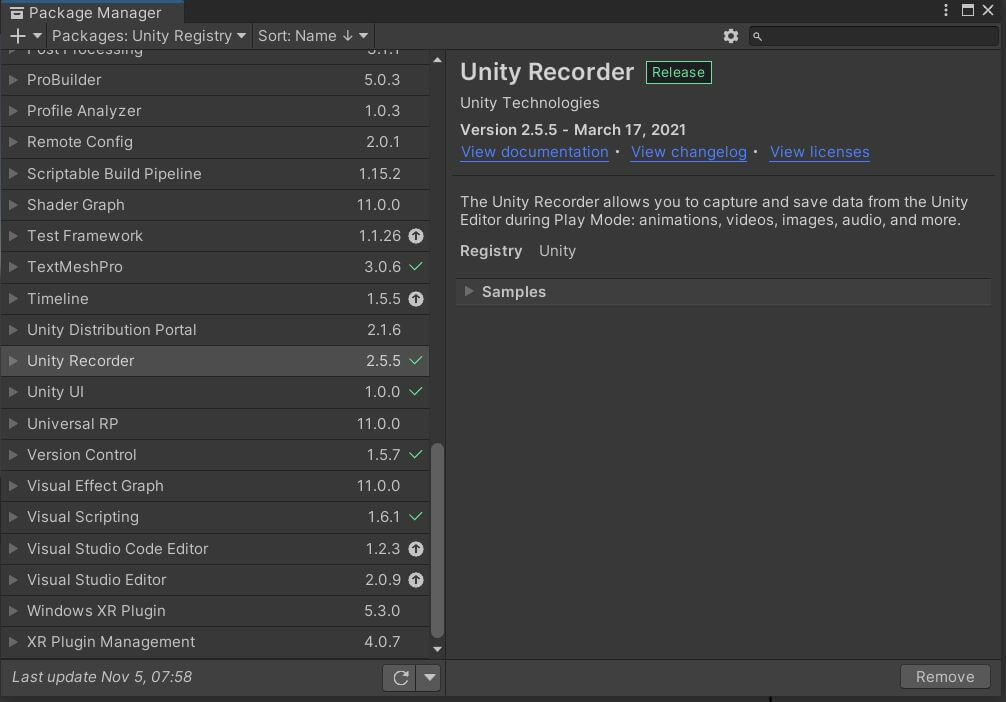1006x702 pixels.
Task: Click the scroll up arrow of package list
Action: click(438, 60)
